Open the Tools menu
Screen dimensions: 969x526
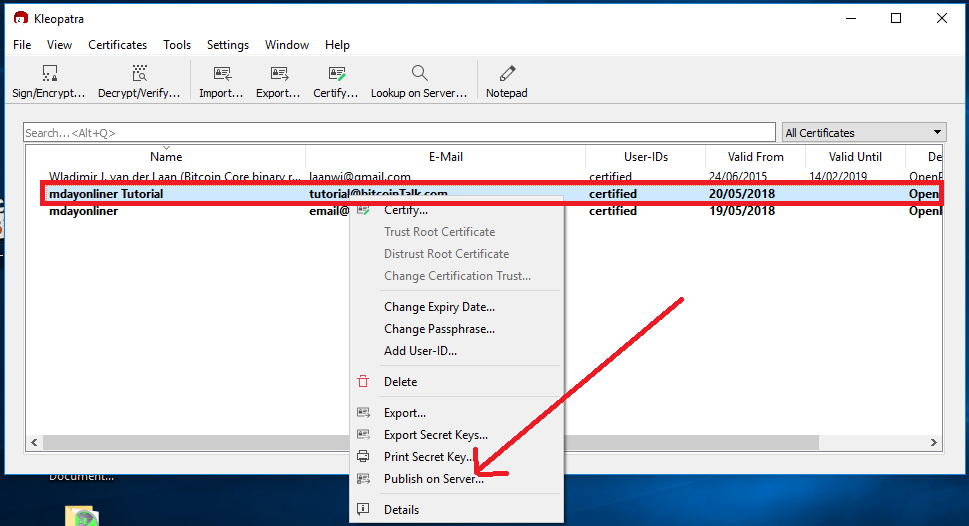pyautogui.click(x=177, y=45)
